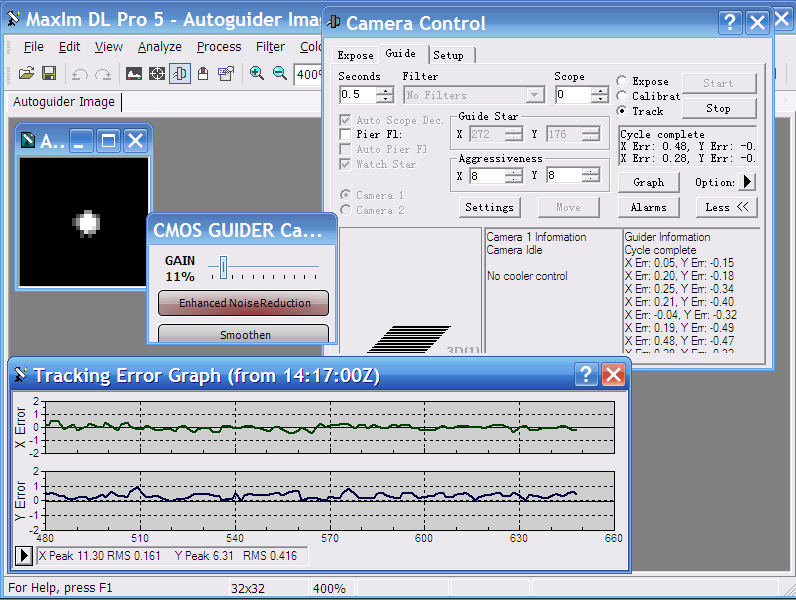The height and width of the screenshot is (600, 796).
Task: Click the zoom percentage box in toolbar
Action: tap(308, 75)
